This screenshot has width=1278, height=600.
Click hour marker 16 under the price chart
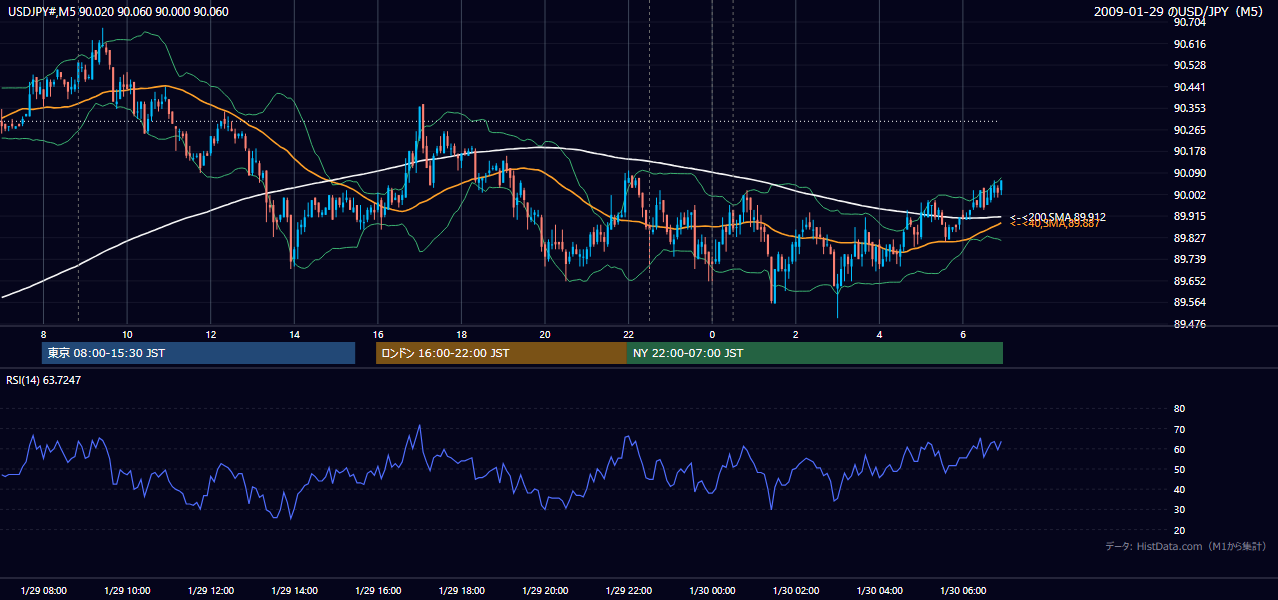(x=378, y=334)
